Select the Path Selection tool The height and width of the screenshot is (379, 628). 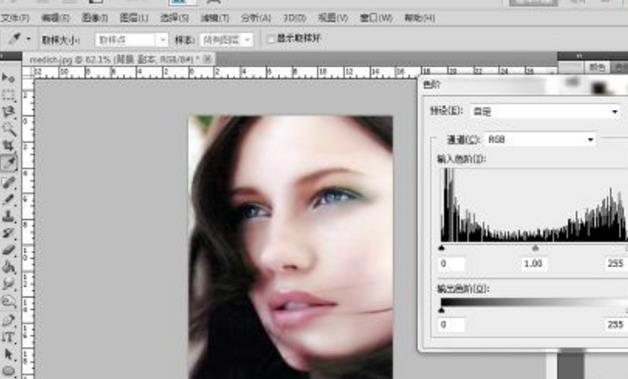8,355
